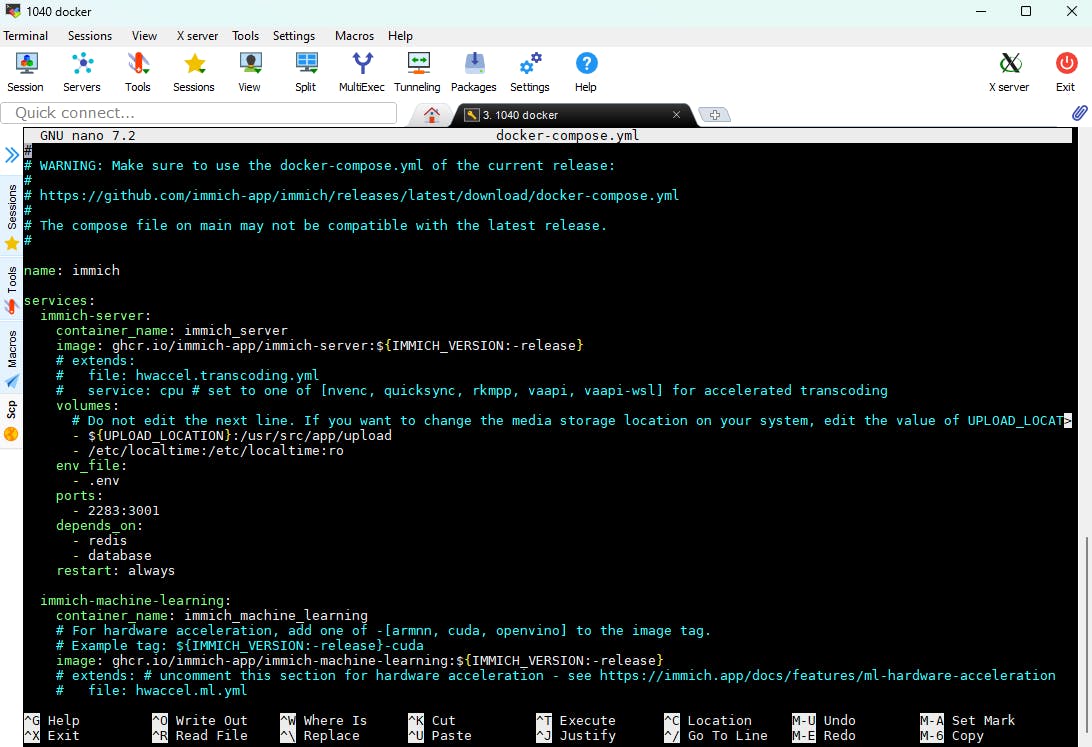Click the immich.app ml-hardware-acceleration URL
The height and width of the screenshot is (747, 1092).
[x=827, y=675]
